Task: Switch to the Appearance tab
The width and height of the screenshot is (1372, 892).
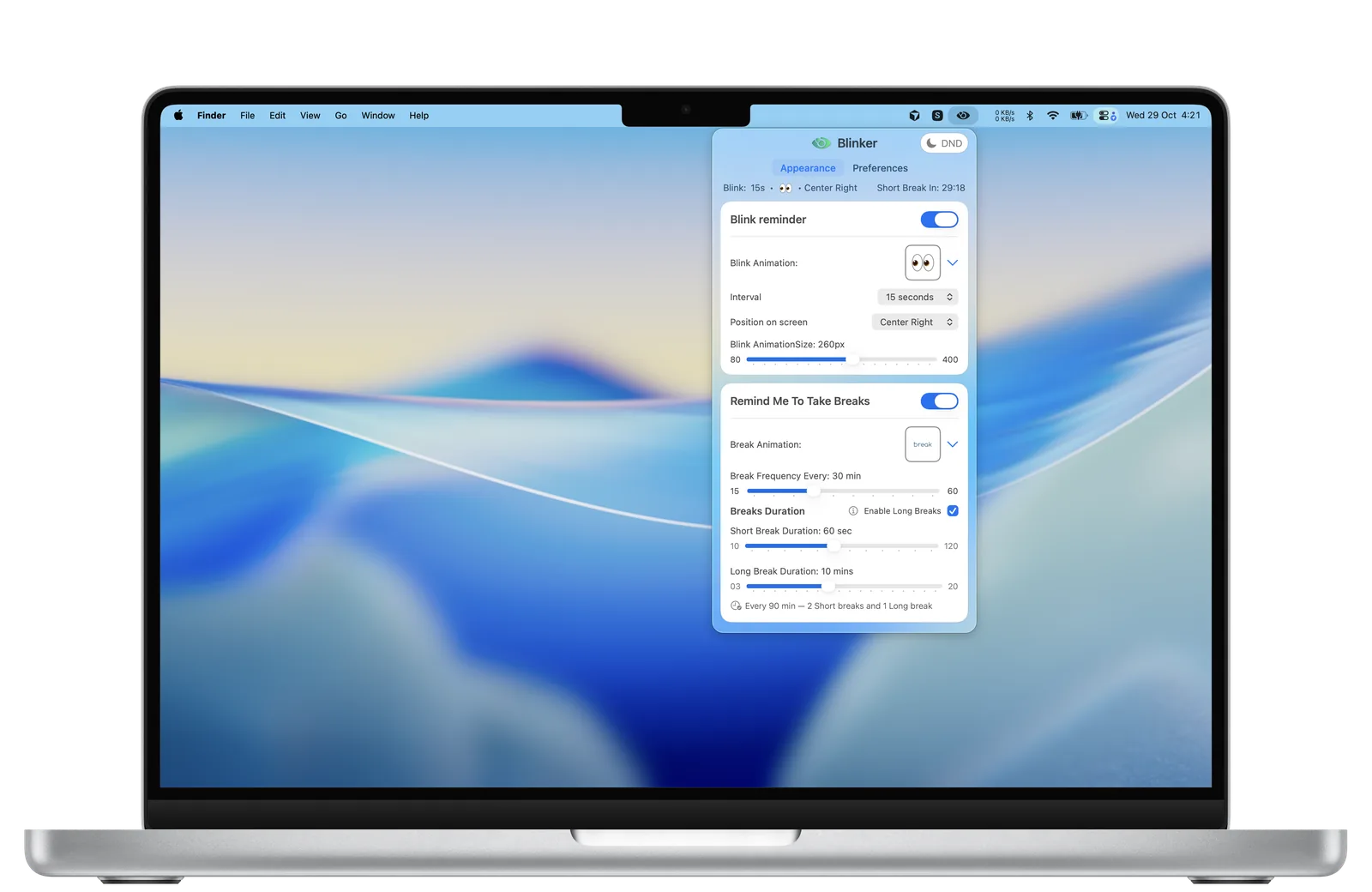Action: 808,168
